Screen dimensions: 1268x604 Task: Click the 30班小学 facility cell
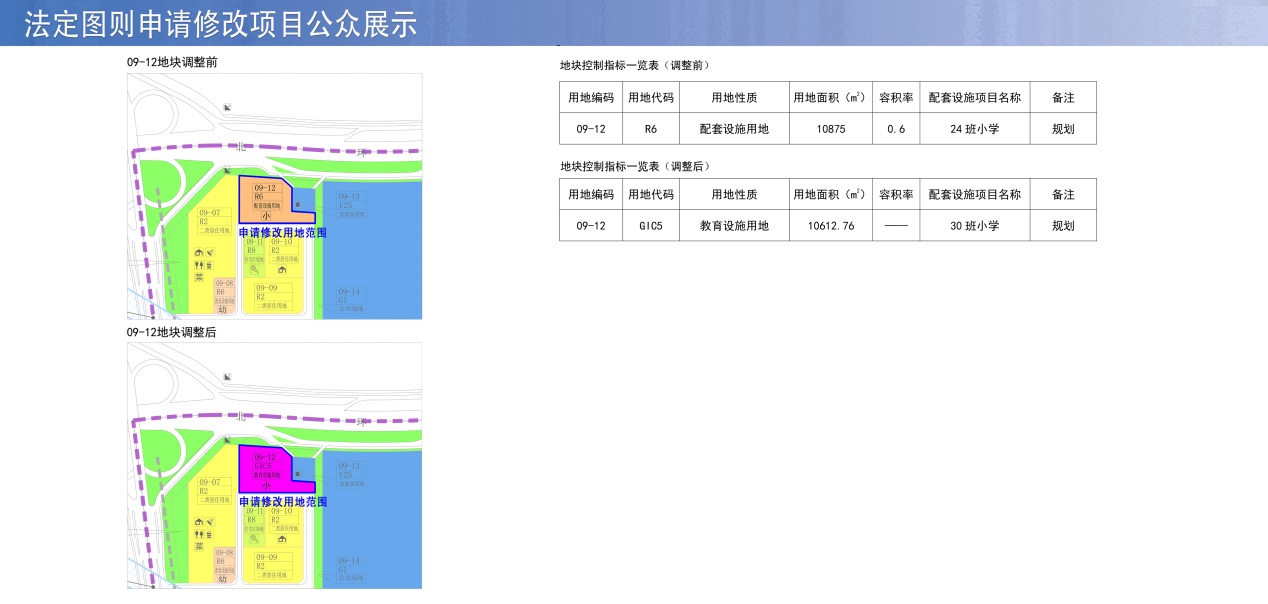974,226
